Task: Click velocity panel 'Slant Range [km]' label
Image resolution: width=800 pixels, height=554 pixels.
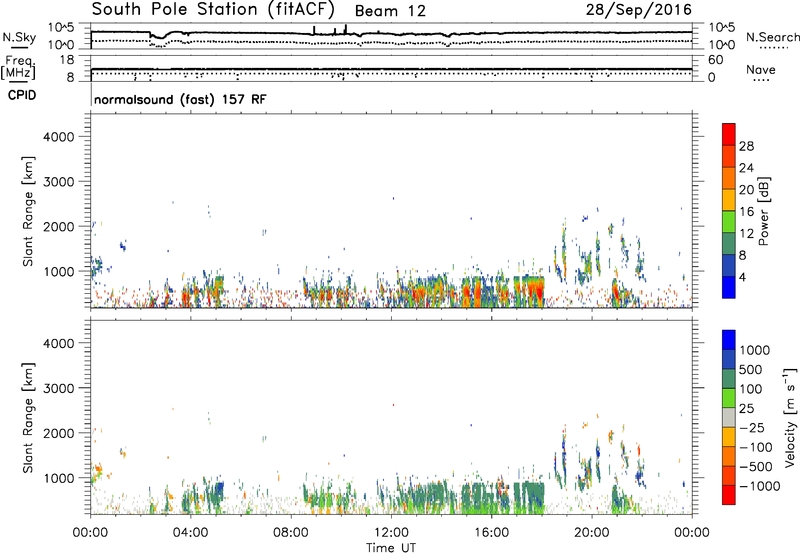Action: point(28,417)
